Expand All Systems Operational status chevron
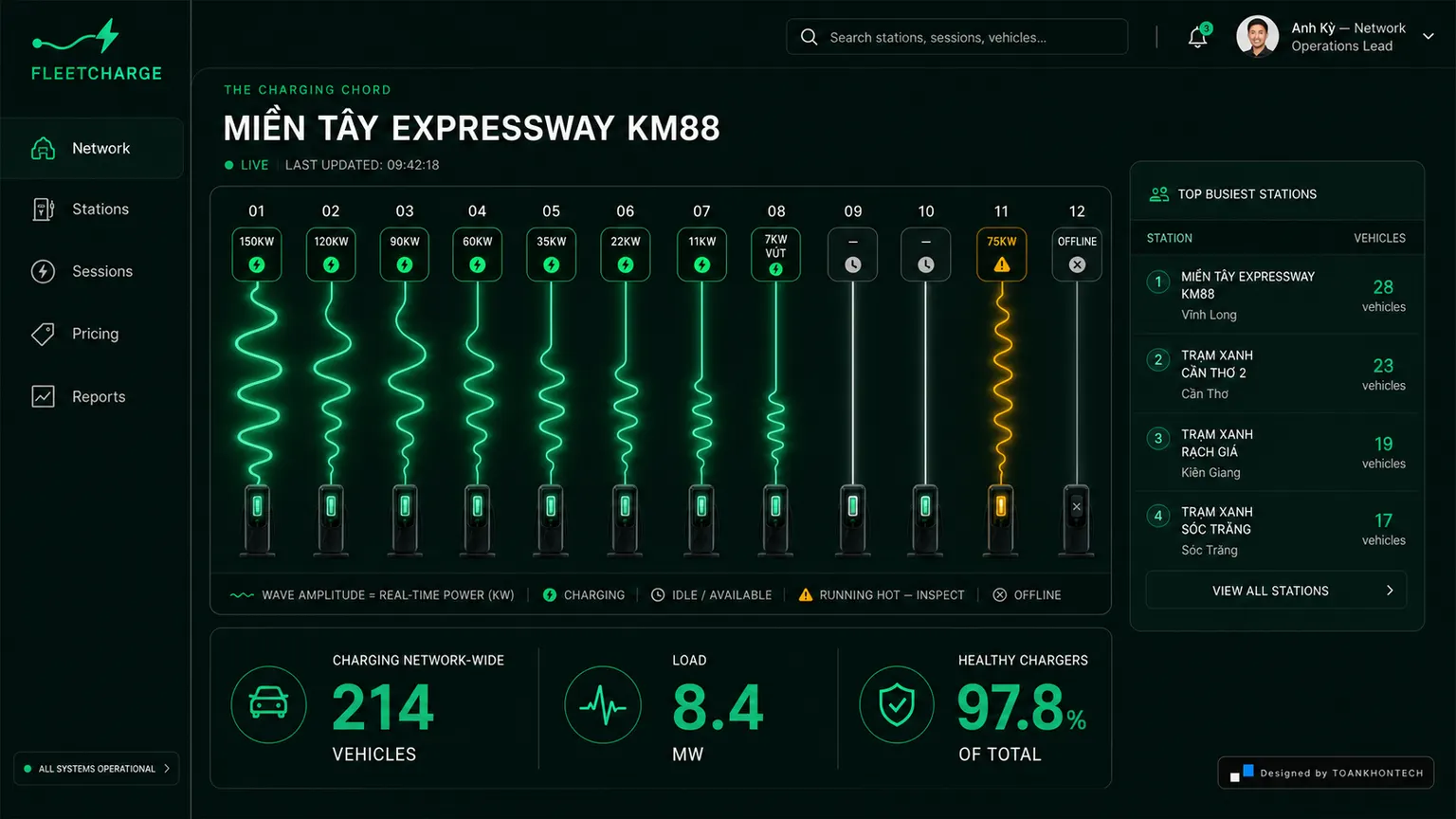The height and width of the screenshot is (819, 1456). (x=167, y=769)
